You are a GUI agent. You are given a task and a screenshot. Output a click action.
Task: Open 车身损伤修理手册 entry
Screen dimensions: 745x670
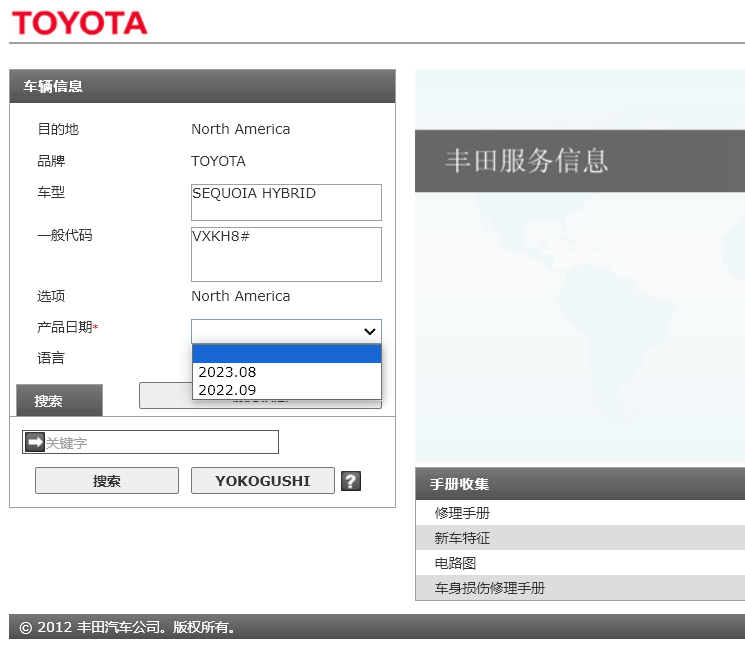coord(489,588)
